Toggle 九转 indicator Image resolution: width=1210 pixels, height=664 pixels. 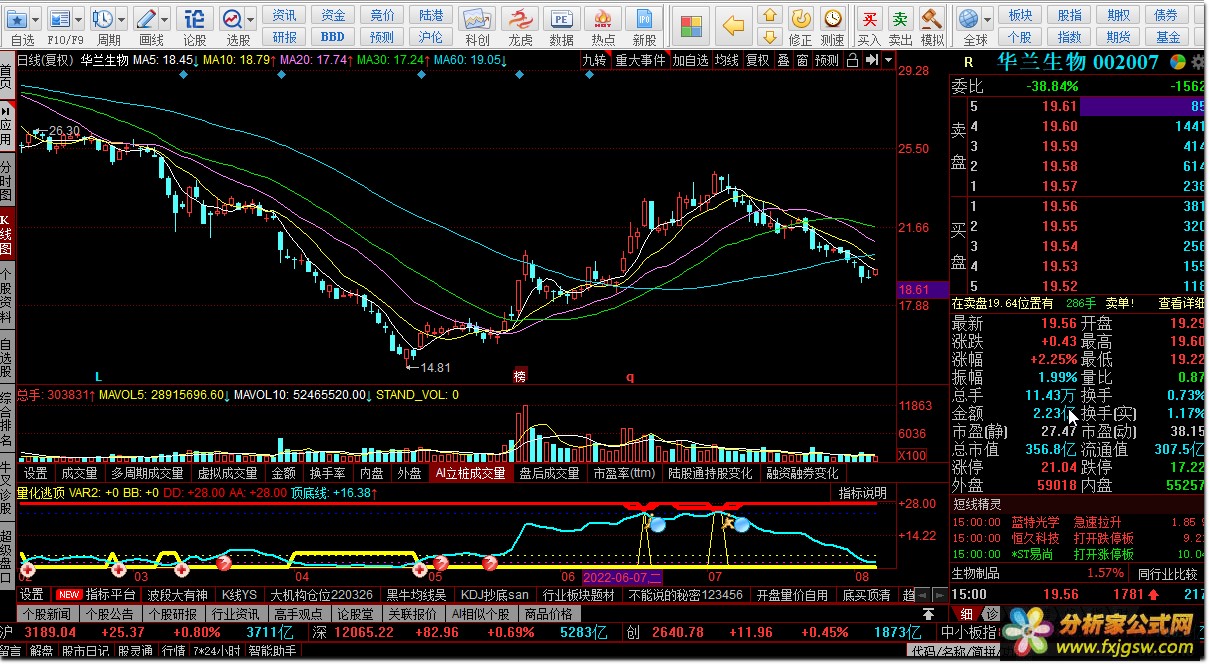point(594,60)
